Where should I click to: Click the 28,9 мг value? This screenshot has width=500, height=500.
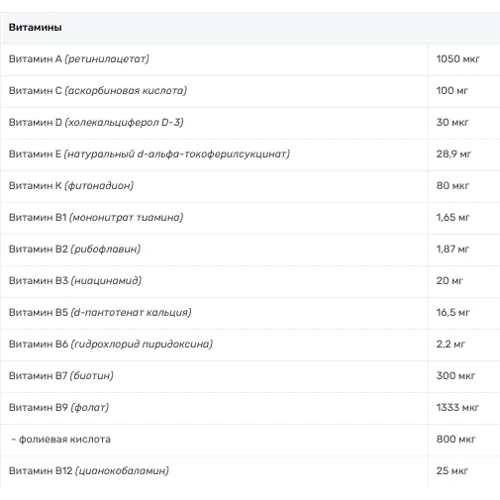pos(454,154)
